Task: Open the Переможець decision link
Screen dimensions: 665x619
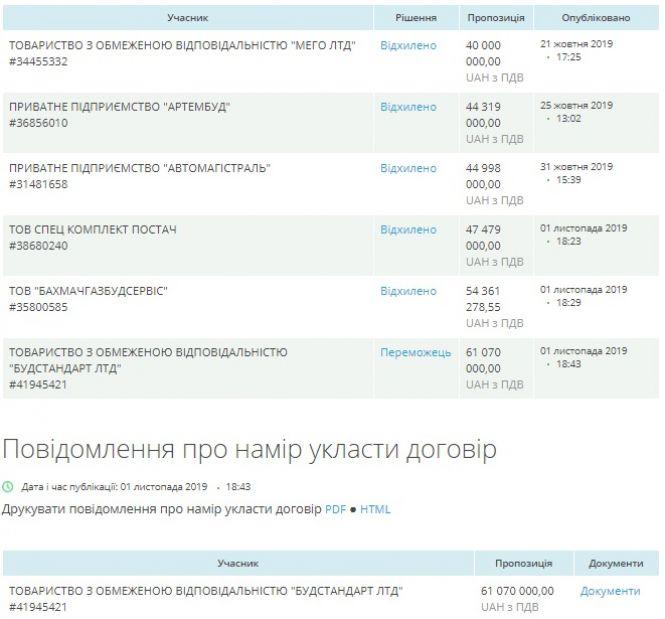Action: coord(416,353)
